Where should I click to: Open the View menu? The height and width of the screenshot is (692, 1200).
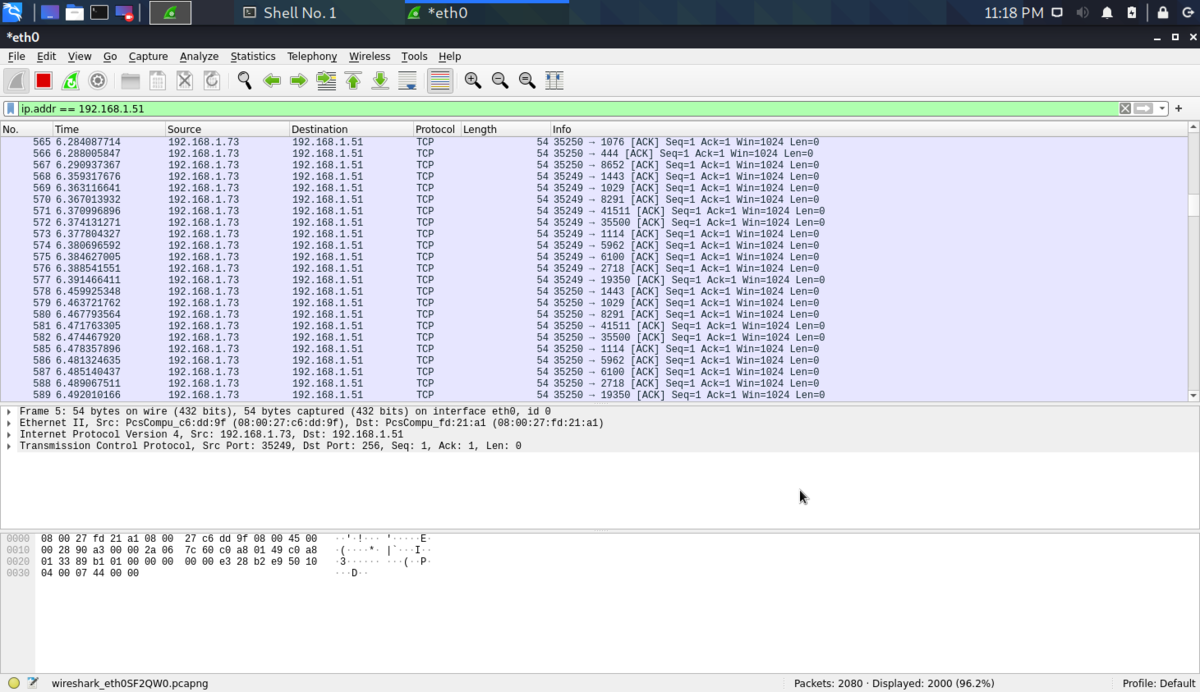[x=79, y=56]
